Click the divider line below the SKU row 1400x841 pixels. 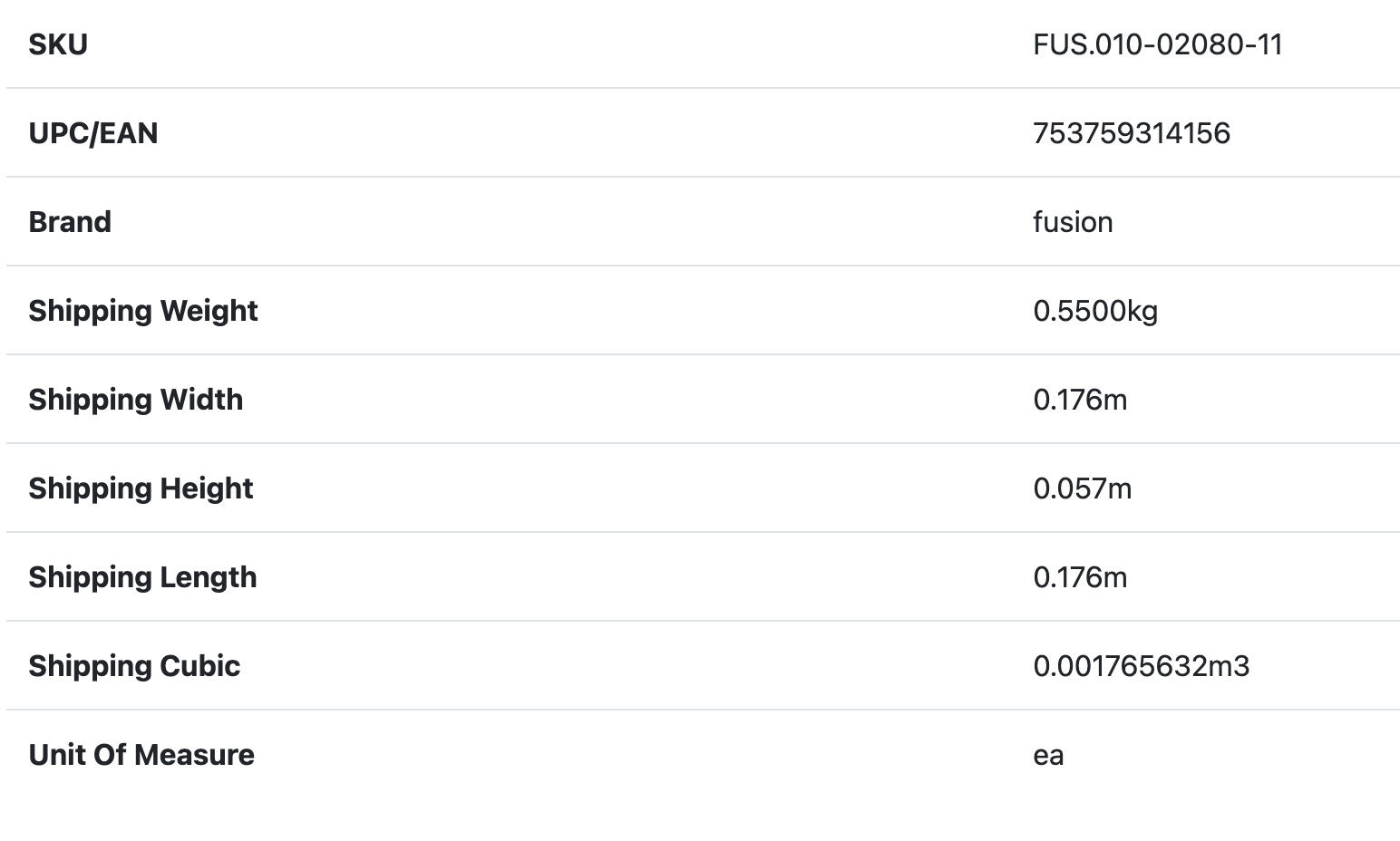pyautogui.click(x=703, y=88)
